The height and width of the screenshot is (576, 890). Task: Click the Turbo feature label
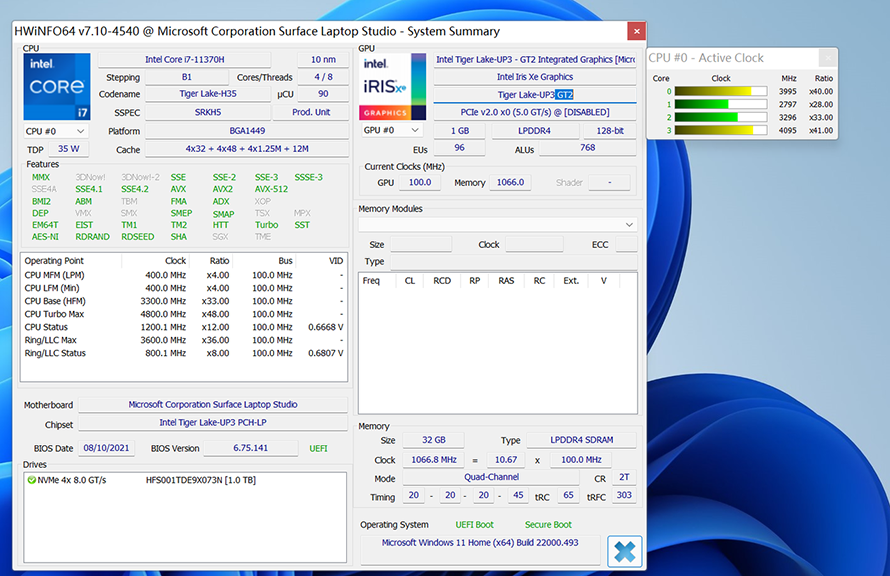(x=266, y=225)
